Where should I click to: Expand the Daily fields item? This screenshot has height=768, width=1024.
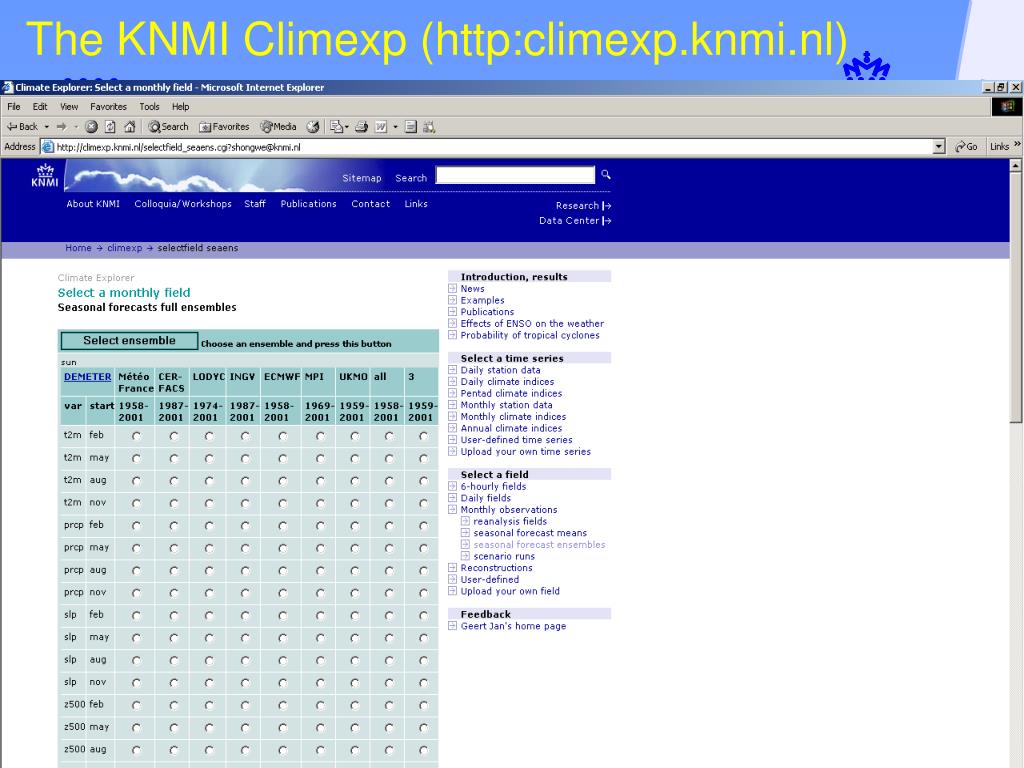pyautogui.click(x=453, y=498)
